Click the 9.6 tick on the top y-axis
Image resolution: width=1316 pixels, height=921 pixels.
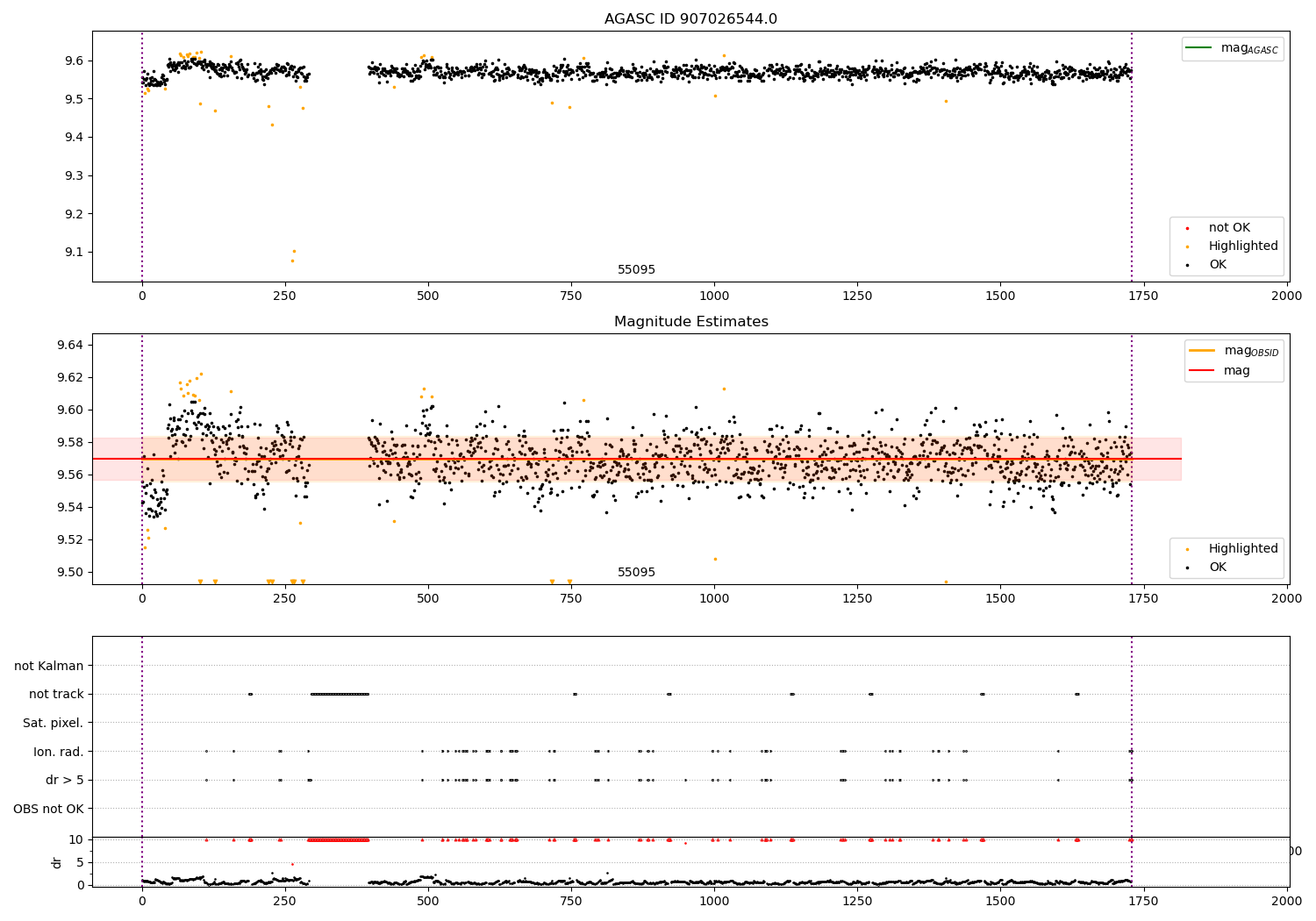74,61
